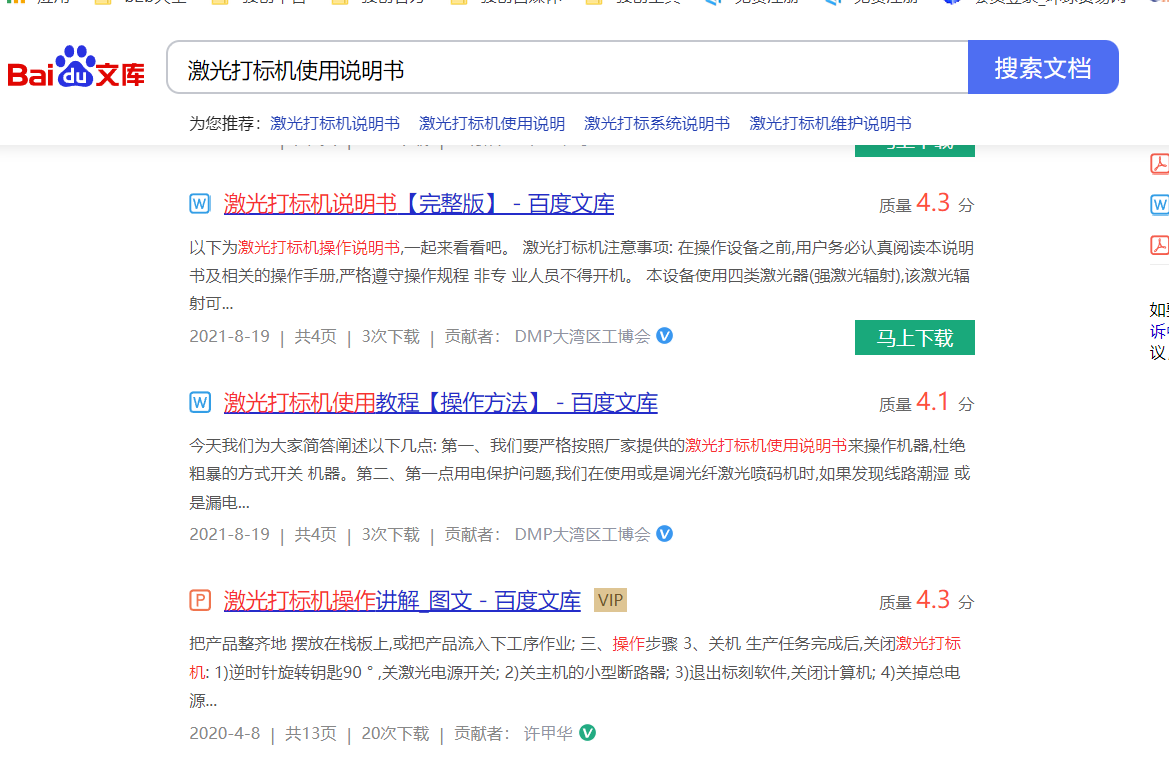
Task: Open recommended search 激光打标机使用说明
Action: pyautogui.click(x=492, y=123)
